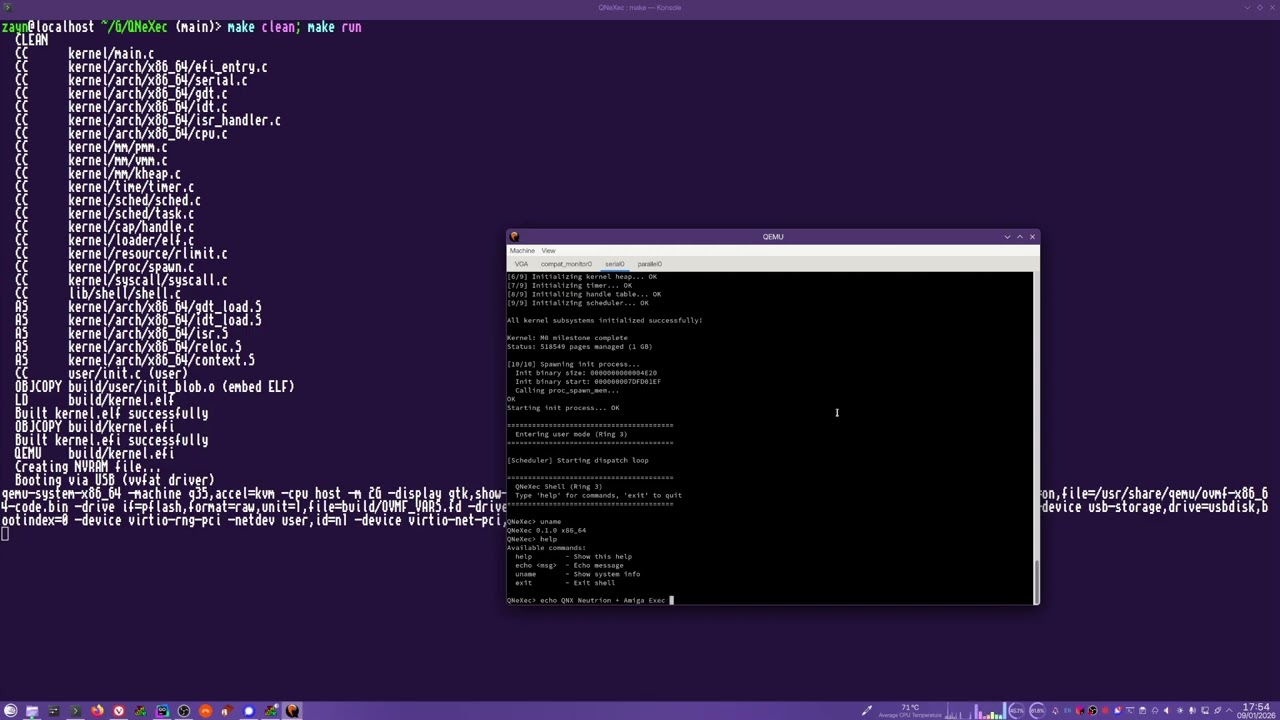Click the Konsole terminal prompt cursor line
This screenshot has height=720, width=1280.
[x=5, y=534]
